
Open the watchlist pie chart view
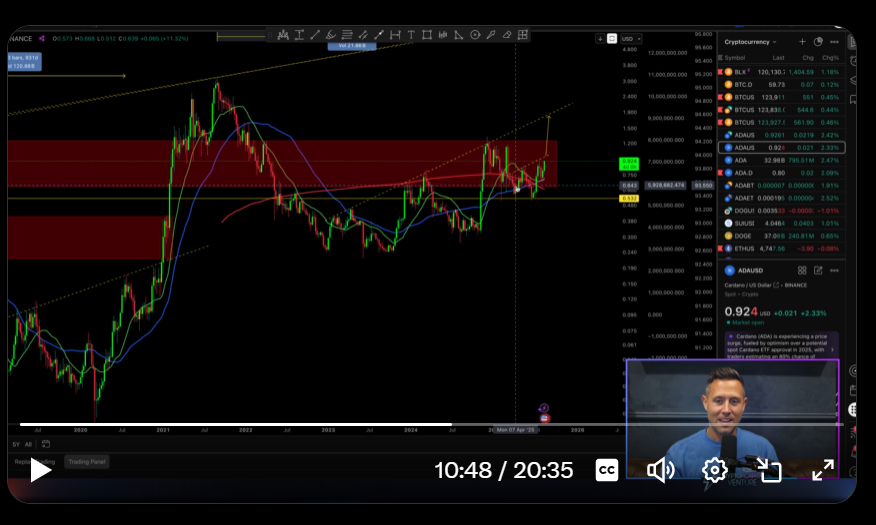click(x=818, y=42)
